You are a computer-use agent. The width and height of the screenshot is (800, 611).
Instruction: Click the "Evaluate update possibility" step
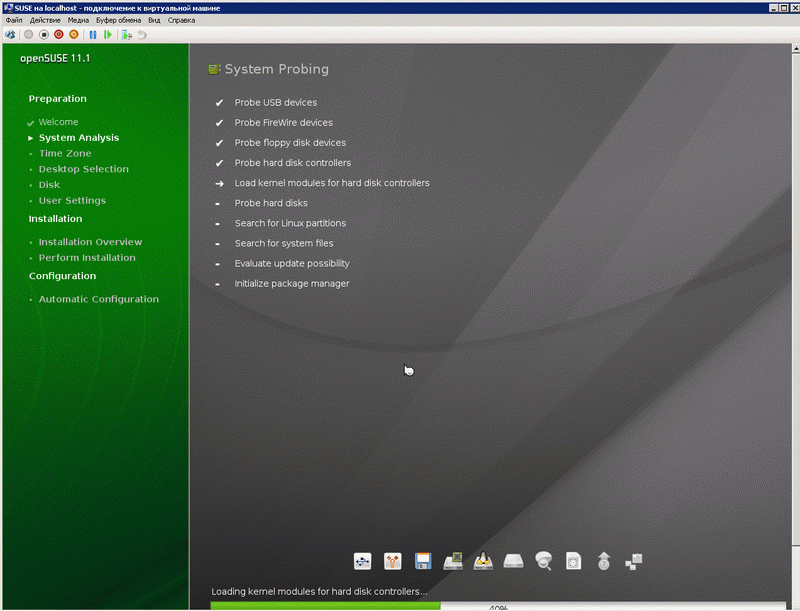(x=292, y=263)
